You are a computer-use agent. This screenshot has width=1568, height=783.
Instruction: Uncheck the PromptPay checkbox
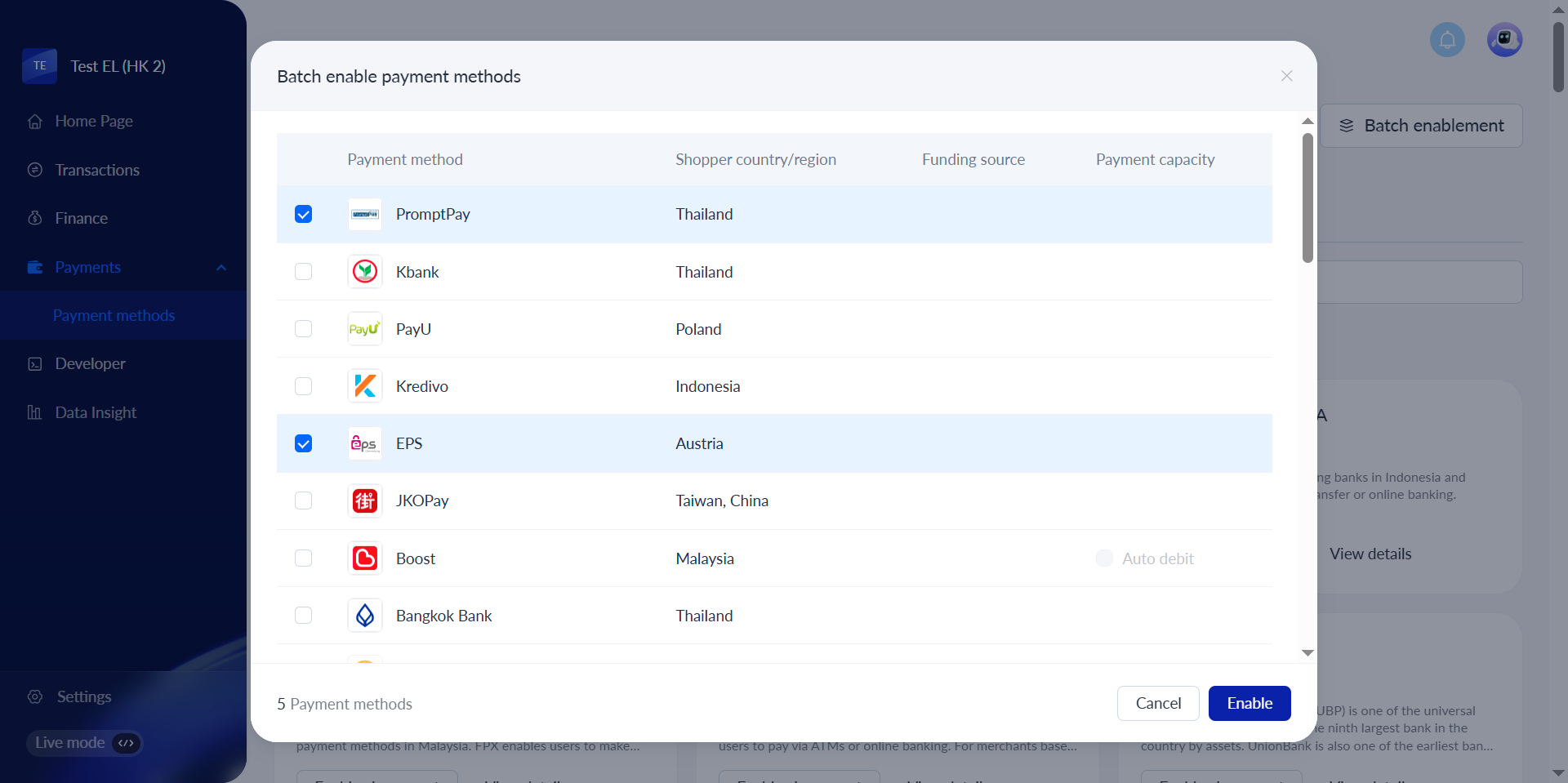(303, 214)
